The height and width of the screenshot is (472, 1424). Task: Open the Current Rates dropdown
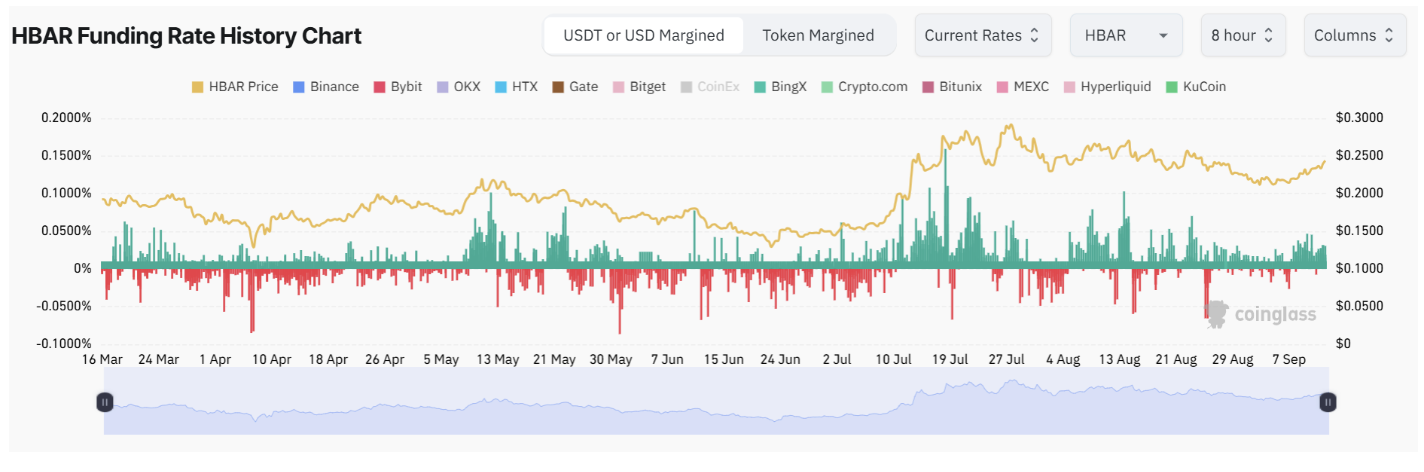pyautogui.click(x=982, y=35)
